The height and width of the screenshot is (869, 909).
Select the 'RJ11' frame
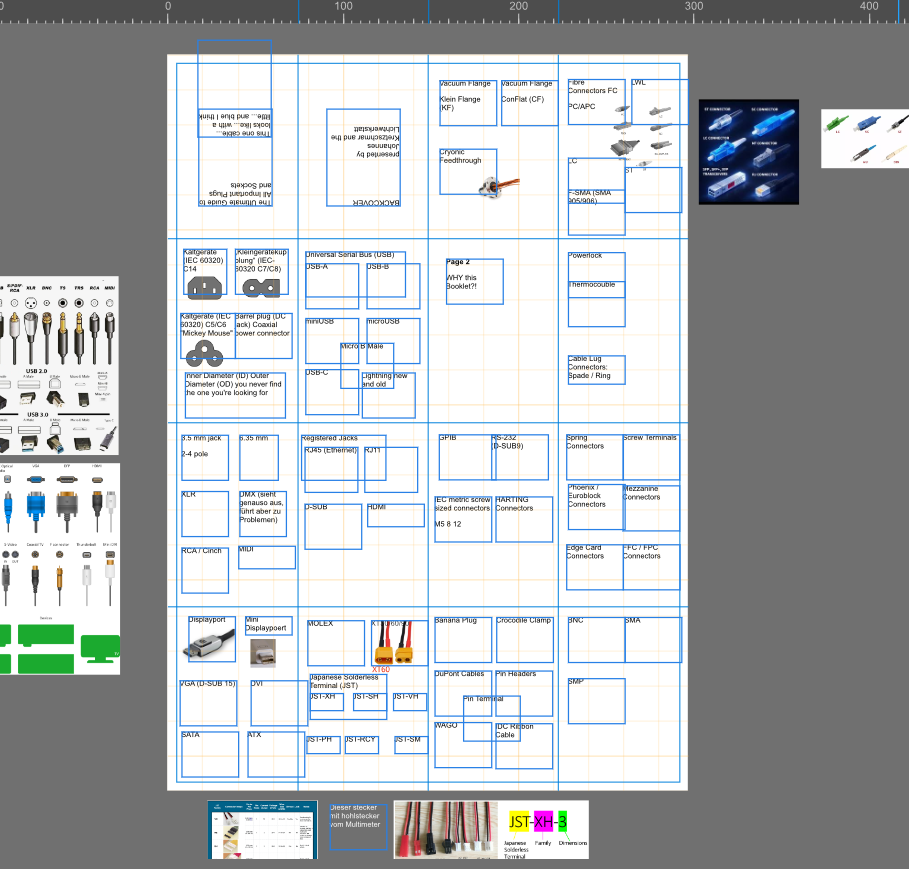coord(391,470)
